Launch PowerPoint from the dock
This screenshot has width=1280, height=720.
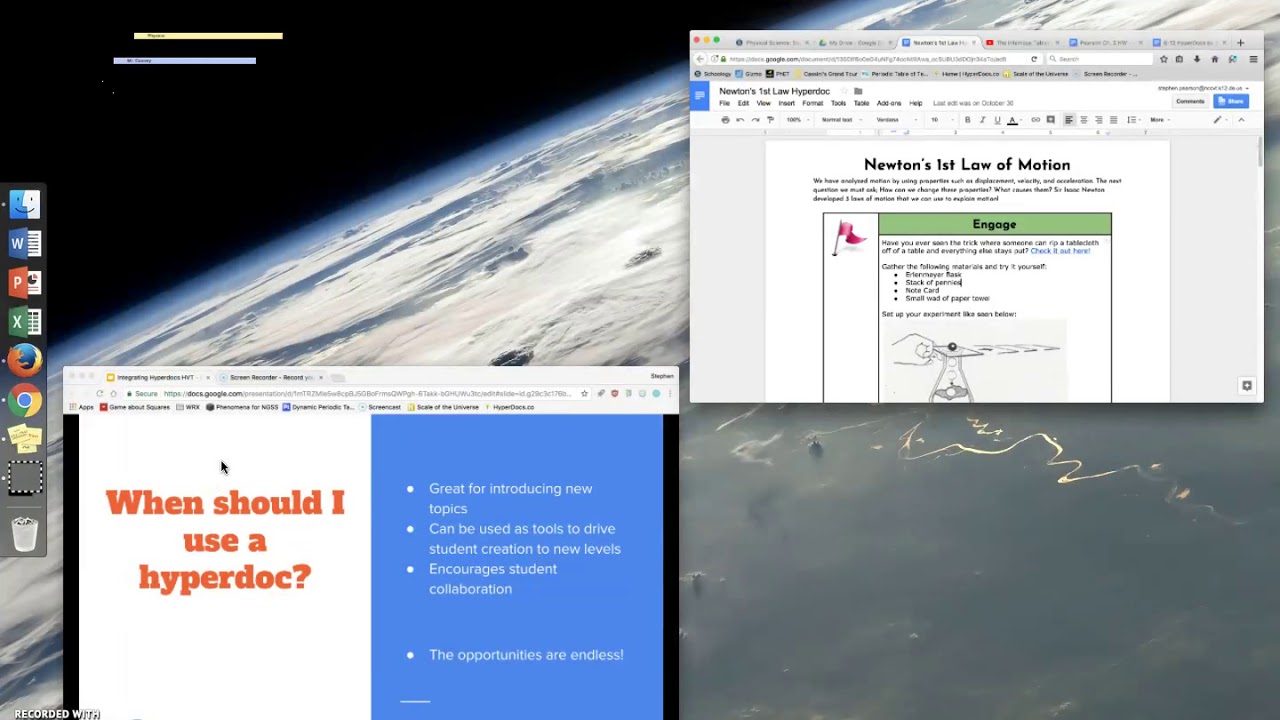click(x=25, y=283)
